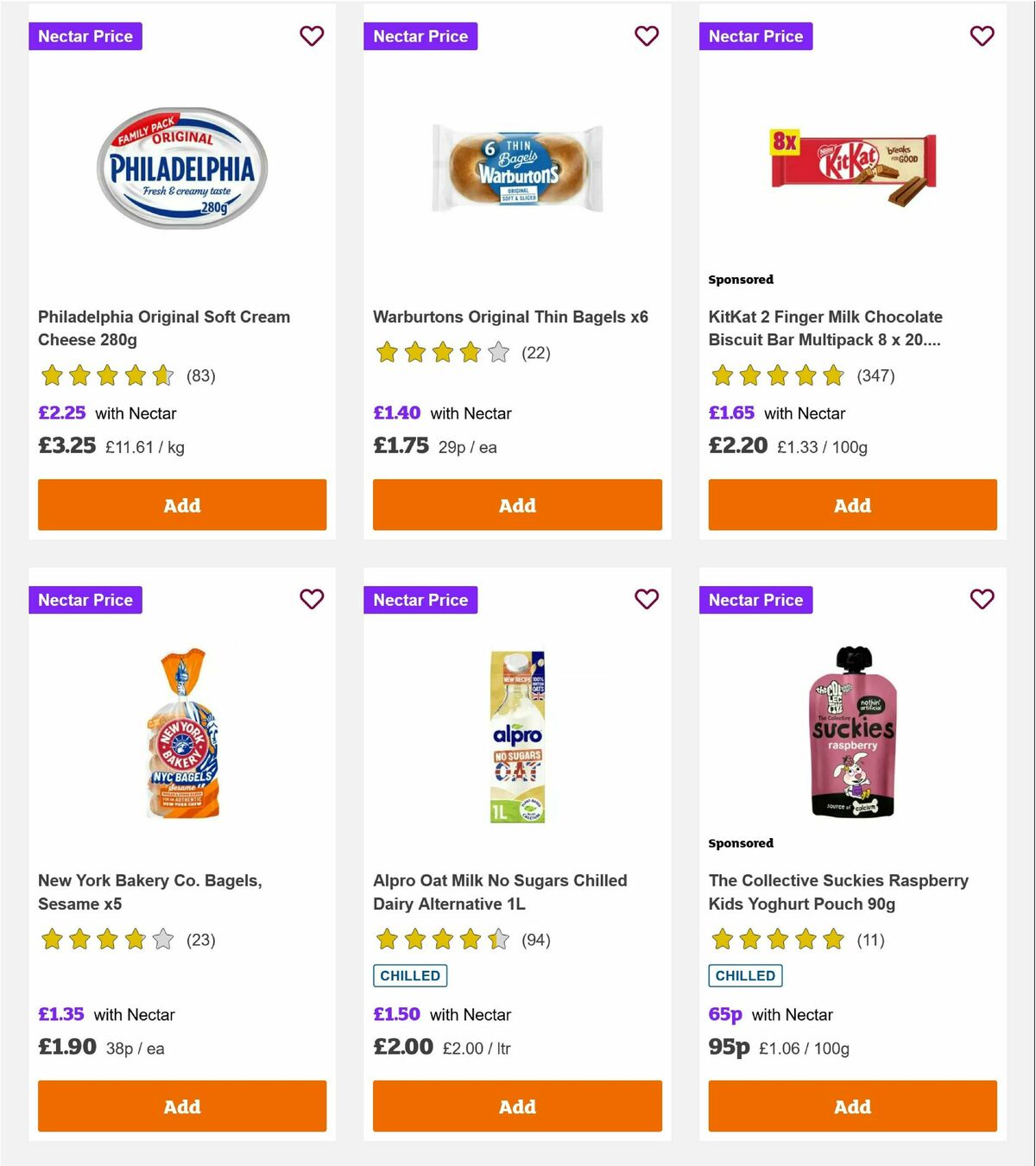Favourite the Philadelphia cream cheese product
Image resolution: width=1036 pixels, height=1166 pixels.
click(x=312, y=36)
